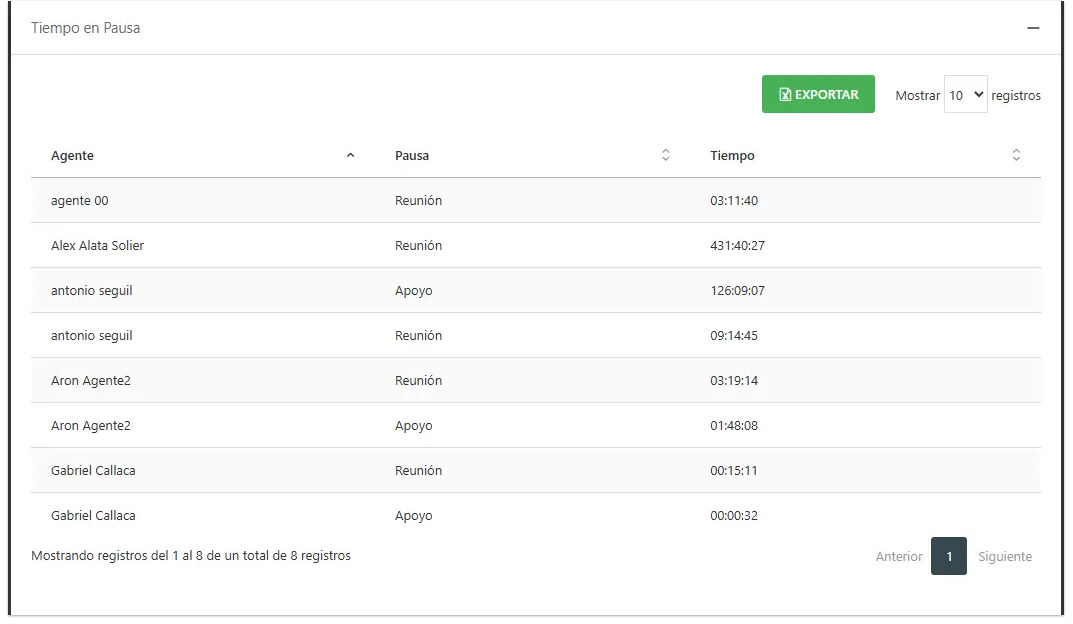1073x624 pixels.
Task: Click Aron Agente2 in the Reunión row
Action: (x=90, y=380)
